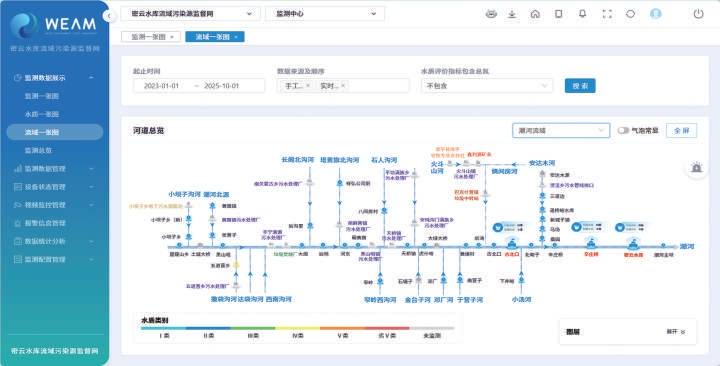Click the WEAM logo
Viewport: 720px width, 366px height.
54,24
